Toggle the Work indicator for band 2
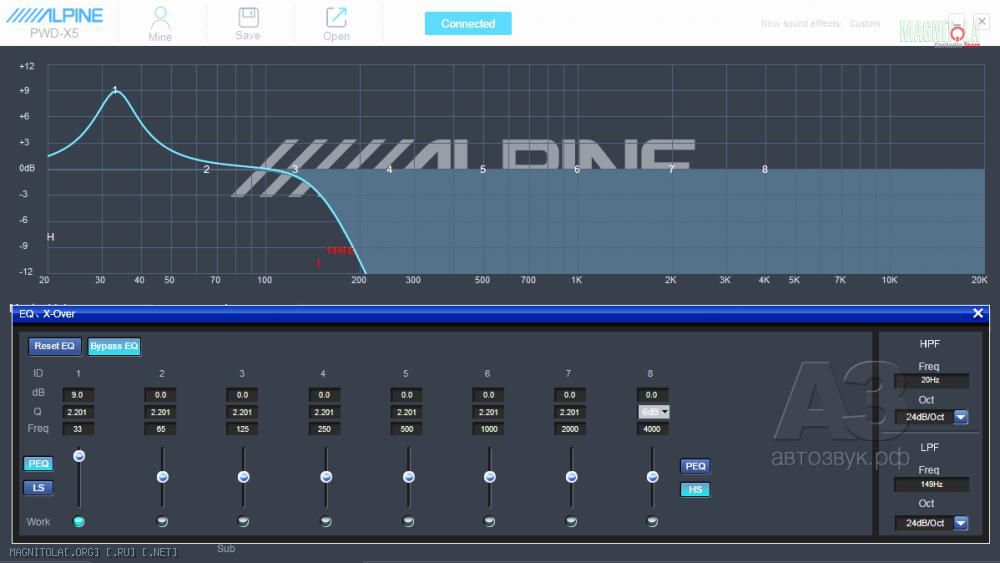Image resolution: width=1000 pixels, height=563 pixels. coord(163,522)
